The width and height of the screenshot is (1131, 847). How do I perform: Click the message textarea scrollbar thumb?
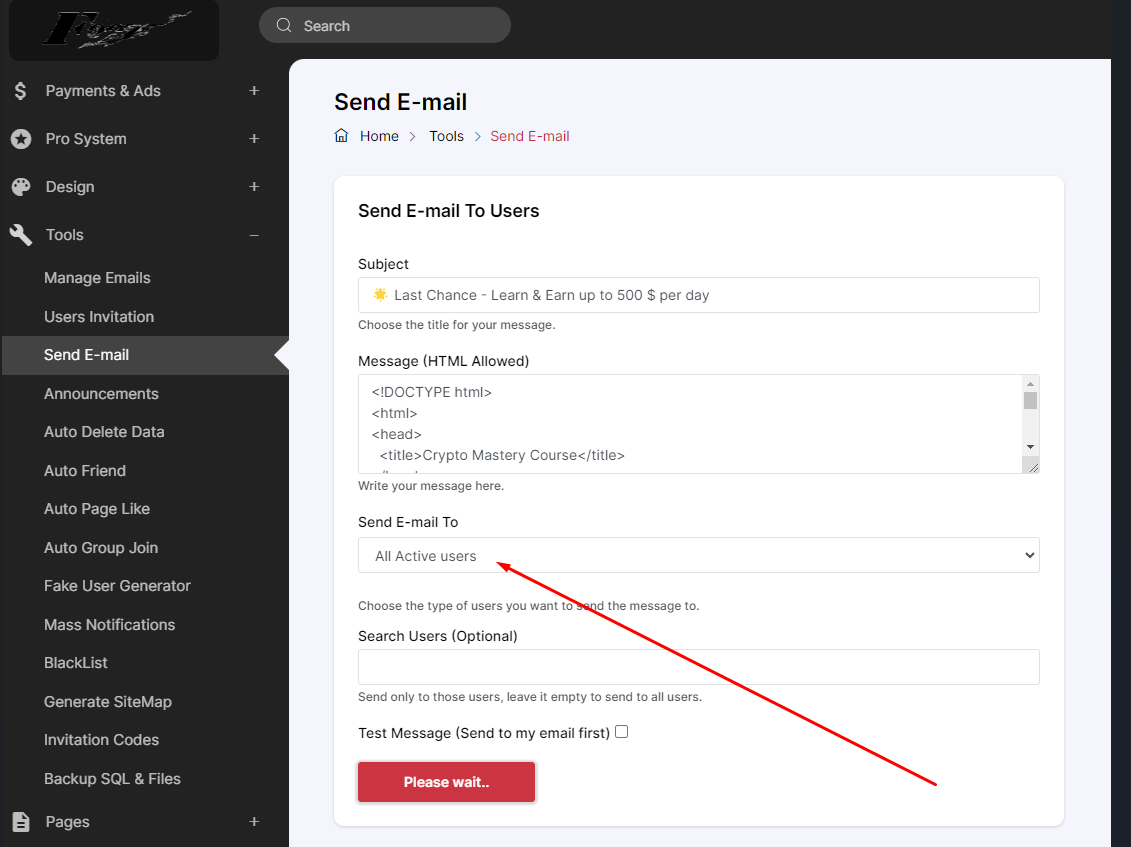[1030, 400]
